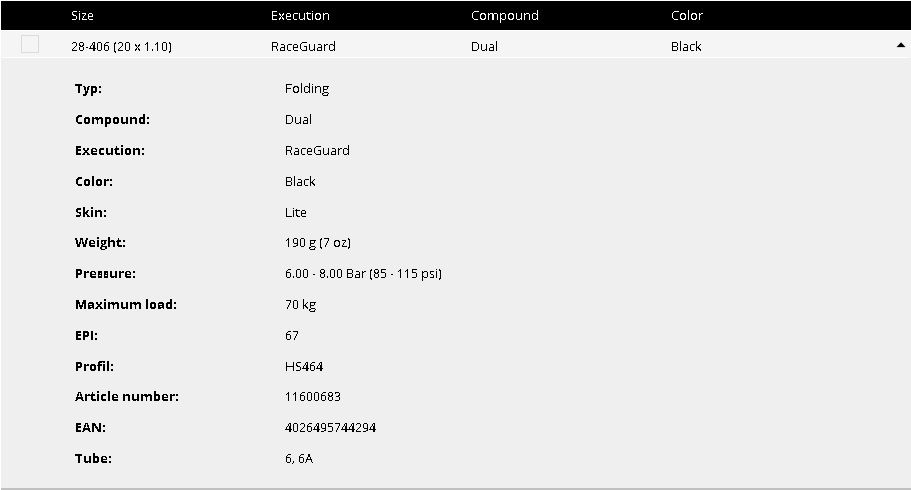Click RaceGuard in the table row
The width and height of the screenshot is (911, 490).
tap(303, 47)
